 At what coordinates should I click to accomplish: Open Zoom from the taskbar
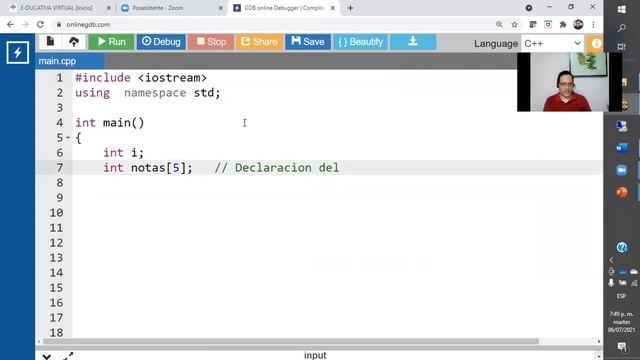(x=622, y=170)
